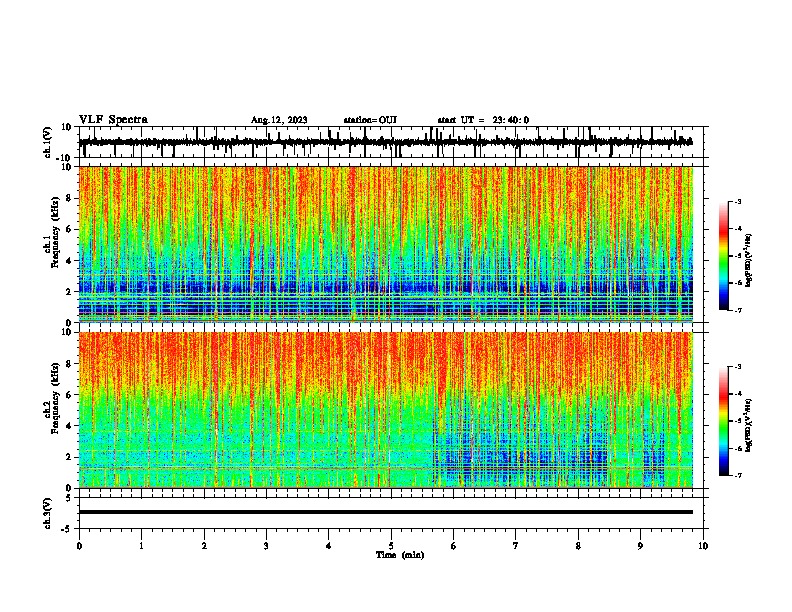Click the date 'Aug.12, 2023' label
The width and height of the screenshot is (792, 612).
(x=279, y=120)
